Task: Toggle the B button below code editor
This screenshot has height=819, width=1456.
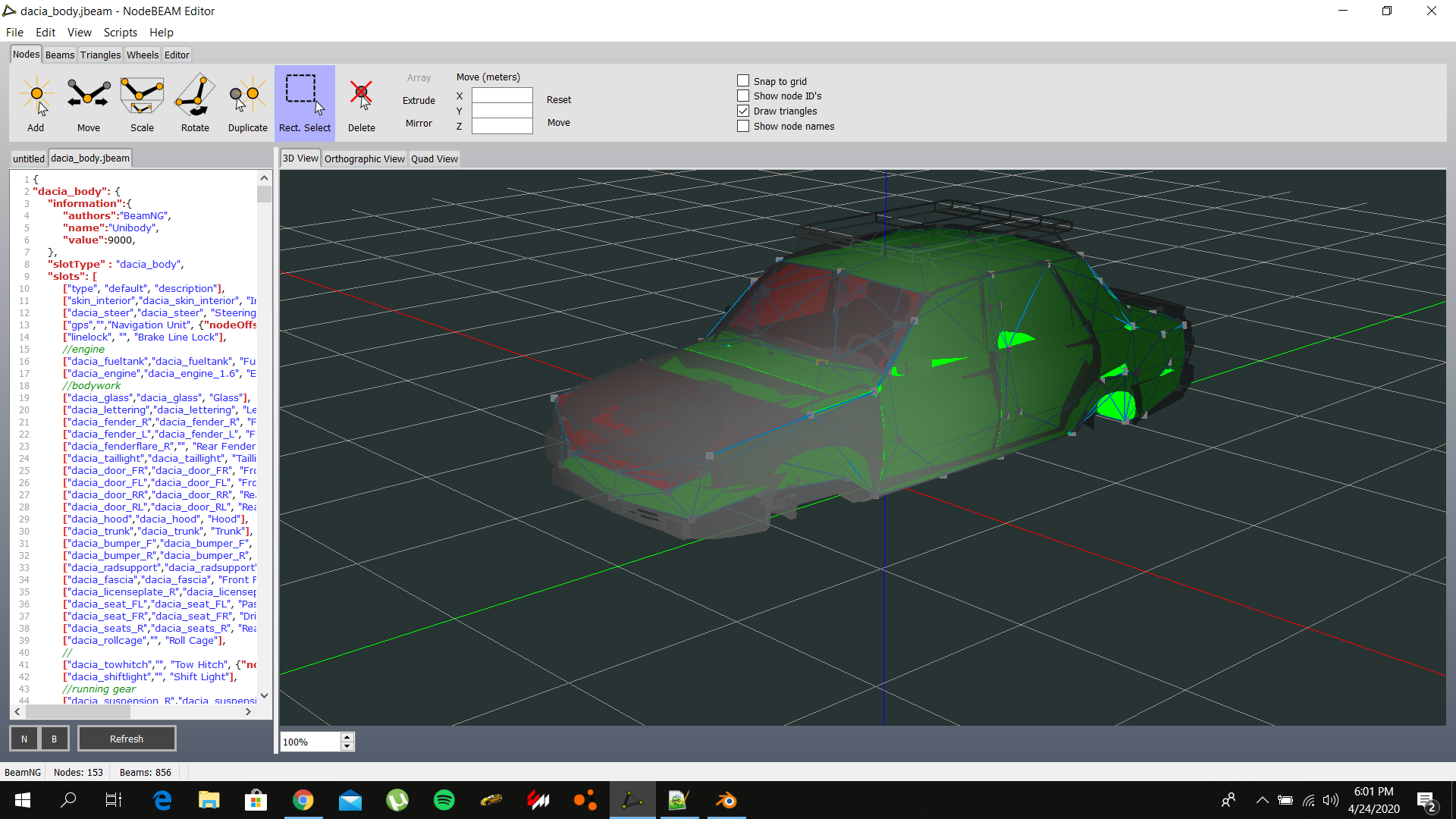Action: tap(54, 739)
